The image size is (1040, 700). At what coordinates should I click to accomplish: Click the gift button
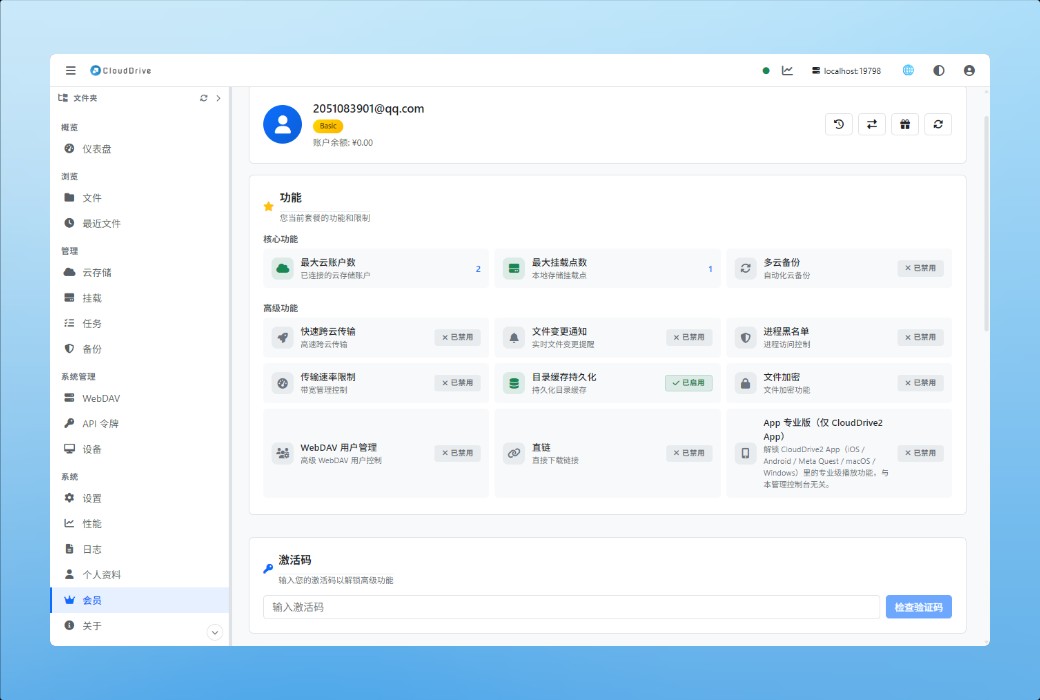tap(905, 124)
